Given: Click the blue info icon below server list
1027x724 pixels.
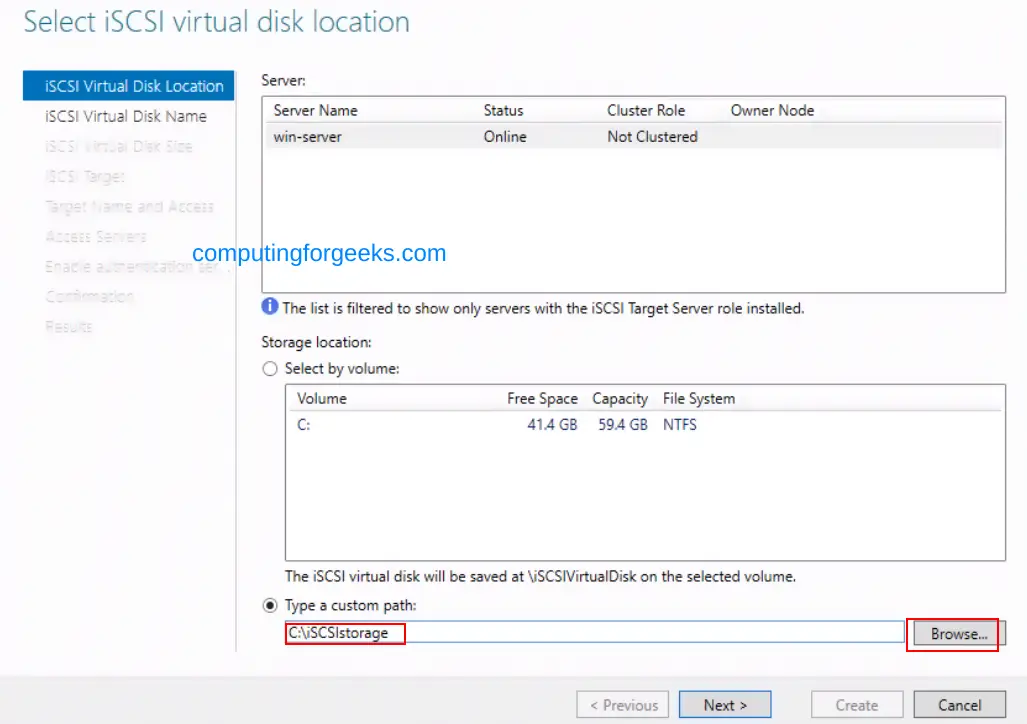Looking at the screenshot, I should tap(269, 308).
